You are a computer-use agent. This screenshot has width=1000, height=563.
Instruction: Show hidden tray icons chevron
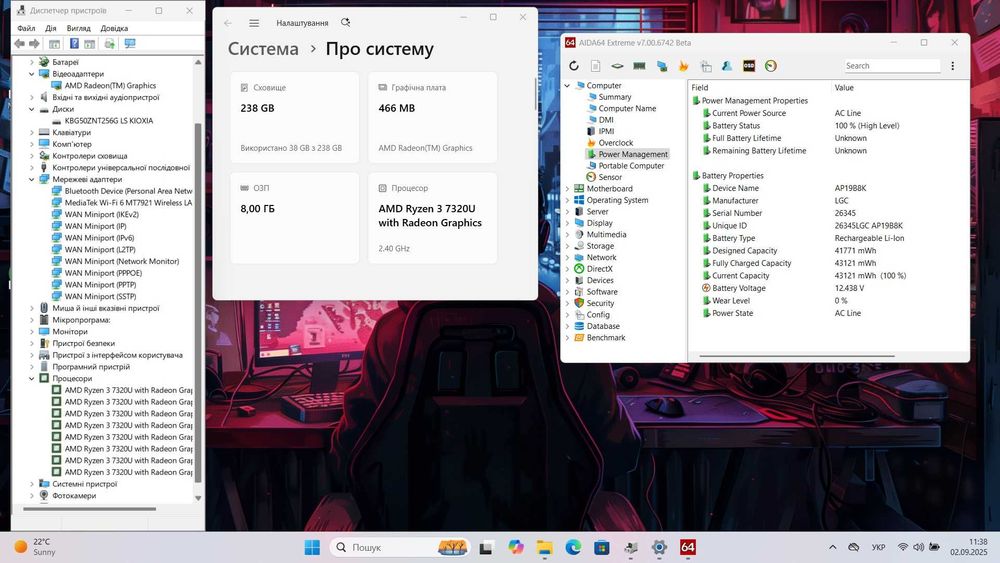[833, 547]
